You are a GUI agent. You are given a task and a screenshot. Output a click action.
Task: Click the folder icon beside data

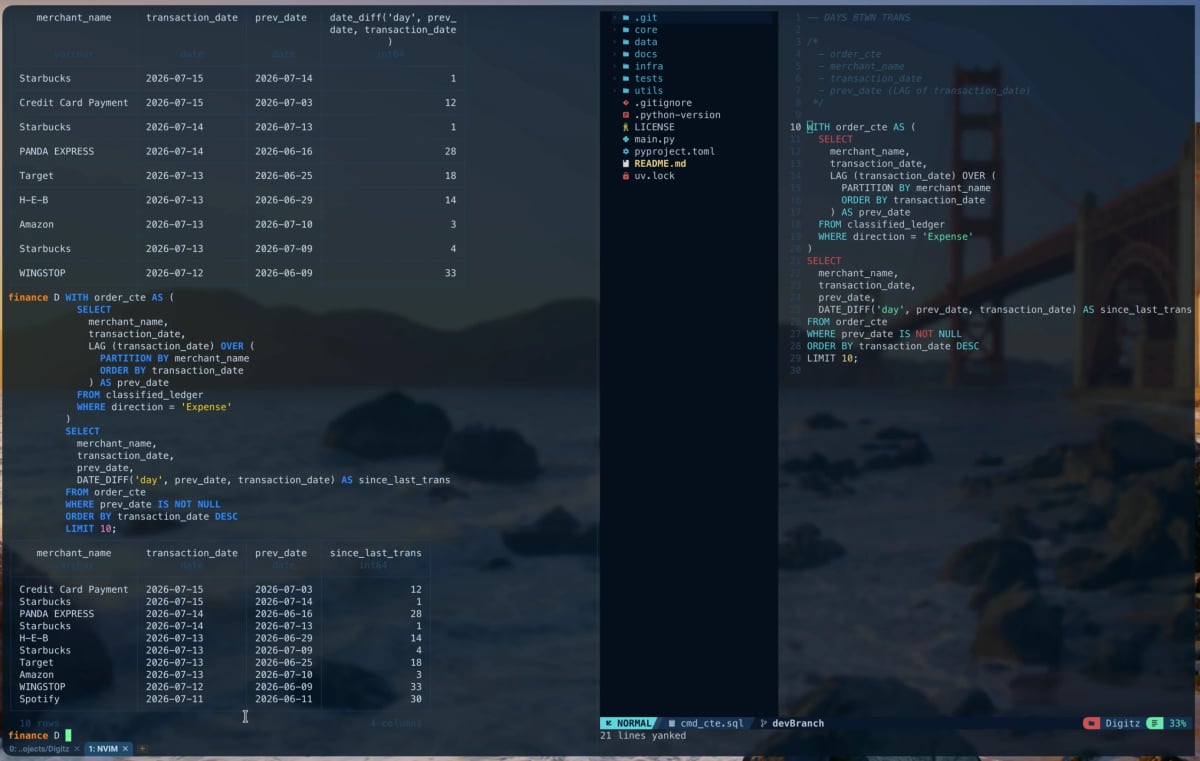pos(625,42)
